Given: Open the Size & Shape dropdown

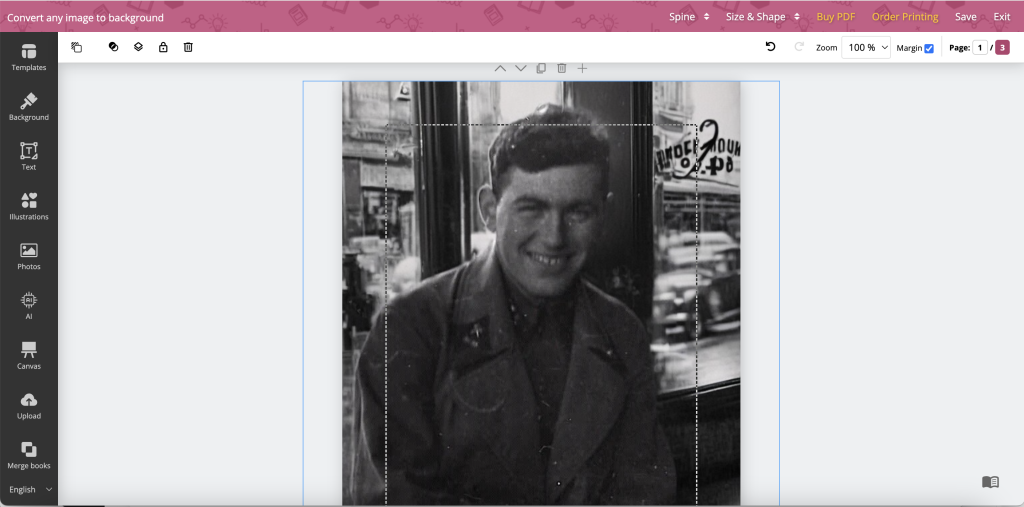Looking at the screenshot, I should point(763,17).
